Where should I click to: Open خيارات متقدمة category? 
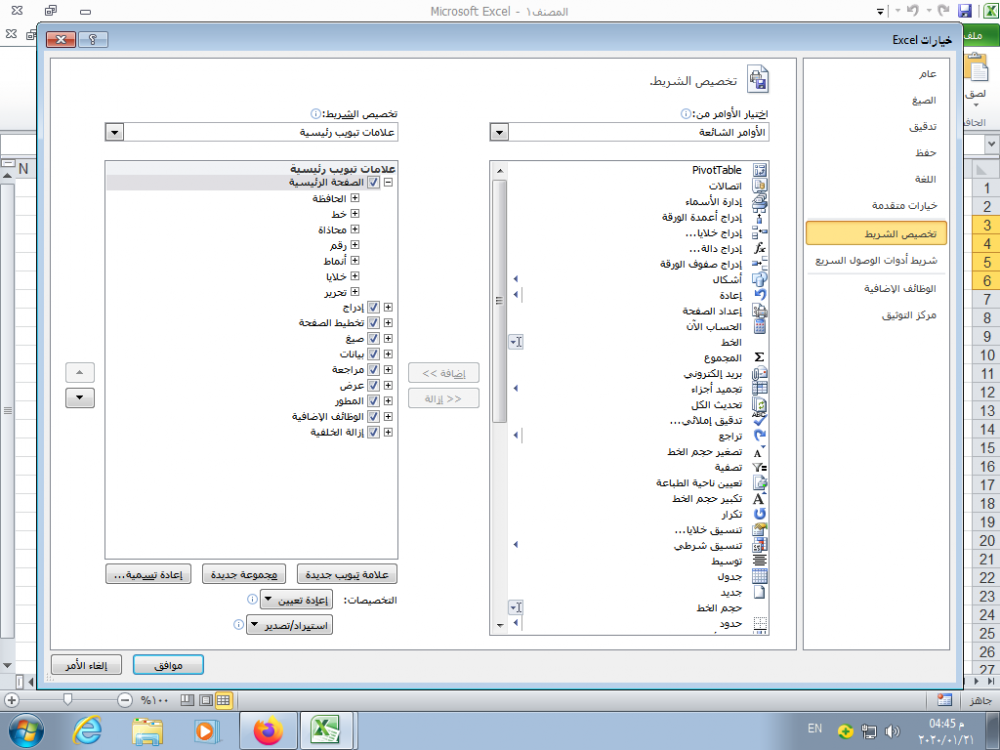pos(904,205)
